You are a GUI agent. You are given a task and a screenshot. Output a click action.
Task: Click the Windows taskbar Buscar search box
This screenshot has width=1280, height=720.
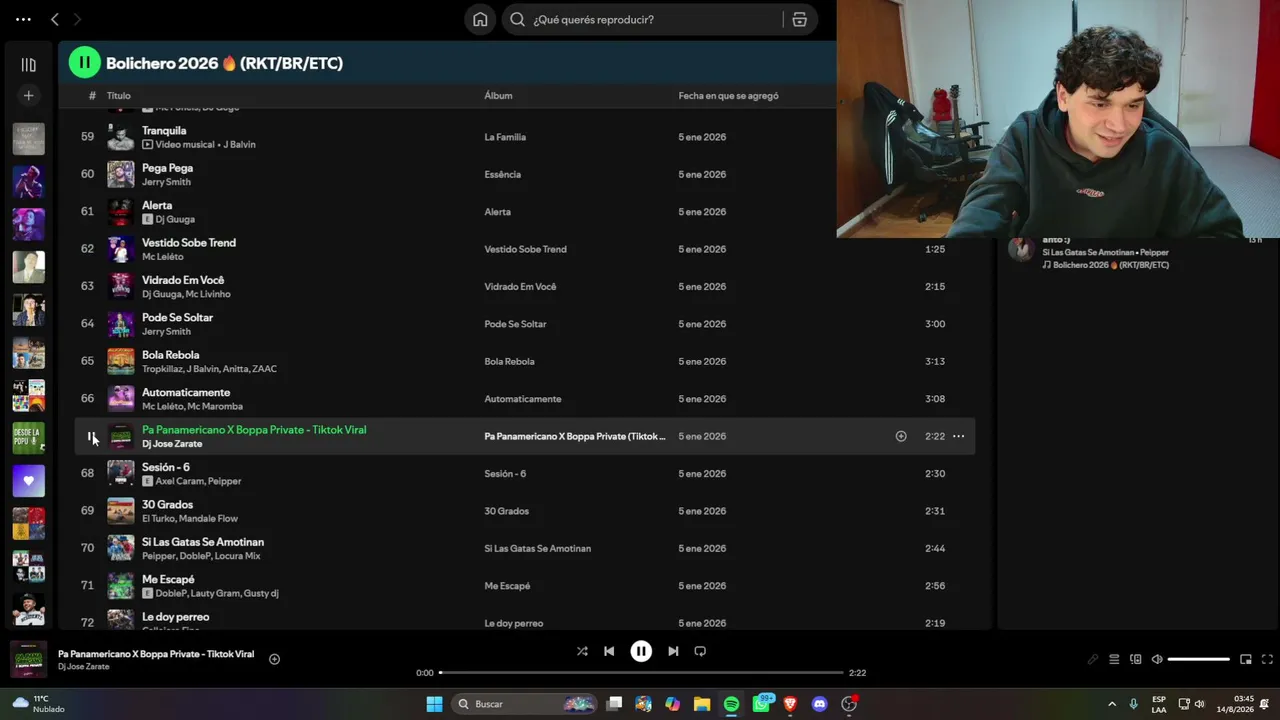(524, 704)
